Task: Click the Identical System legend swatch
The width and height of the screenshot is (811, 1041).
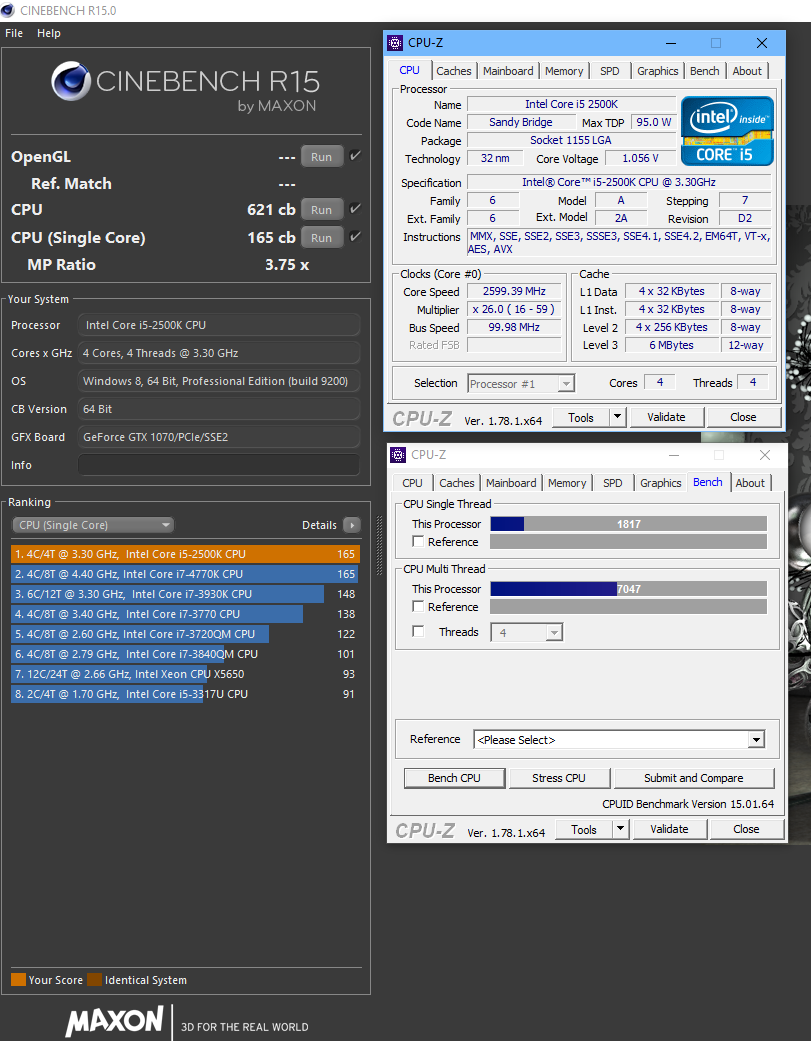Action: coord(95,980)
